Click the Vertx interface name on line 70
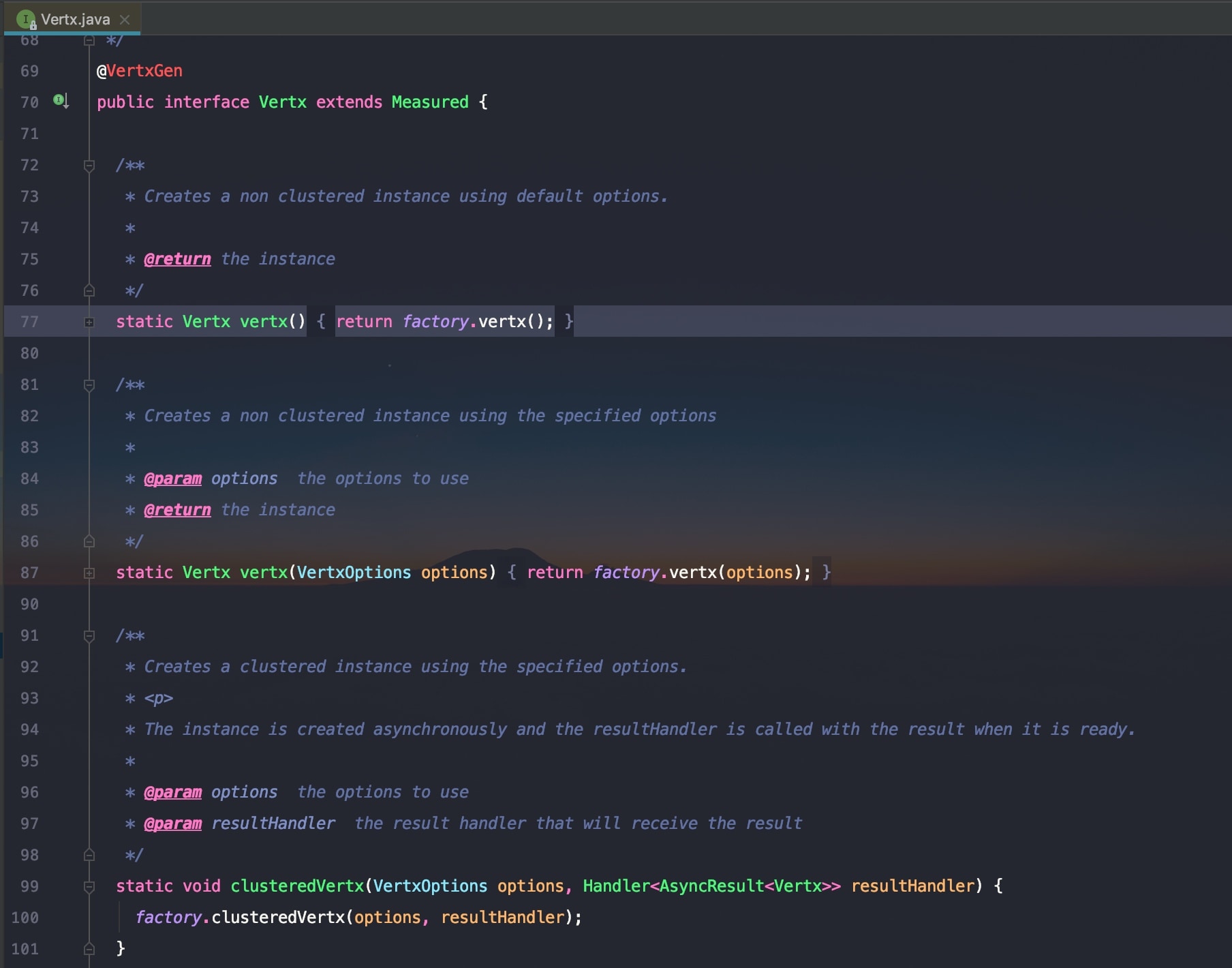 (x=283, y=102)
